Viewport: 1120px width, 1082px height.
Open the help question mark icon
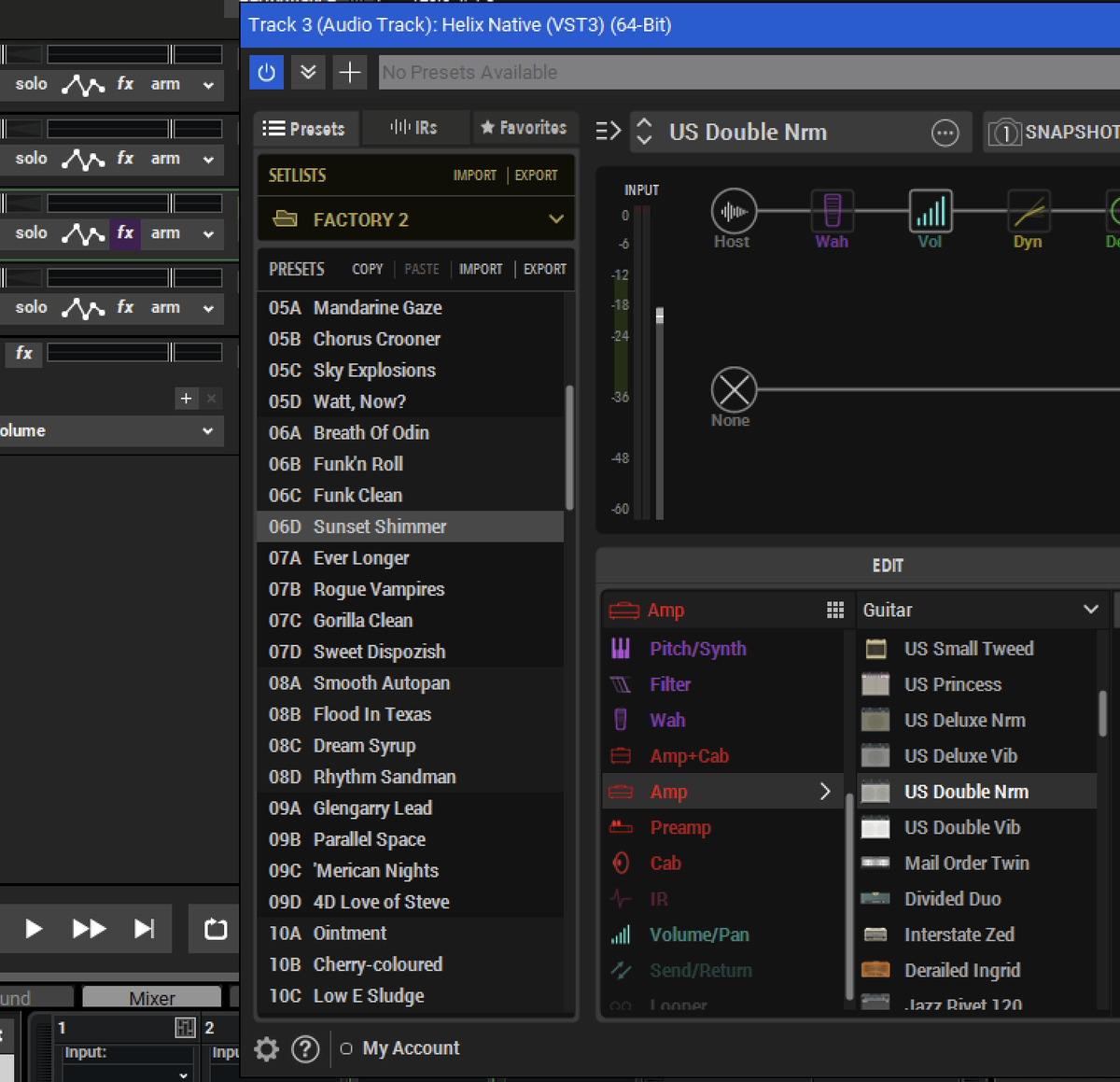tap(305, 1049)
